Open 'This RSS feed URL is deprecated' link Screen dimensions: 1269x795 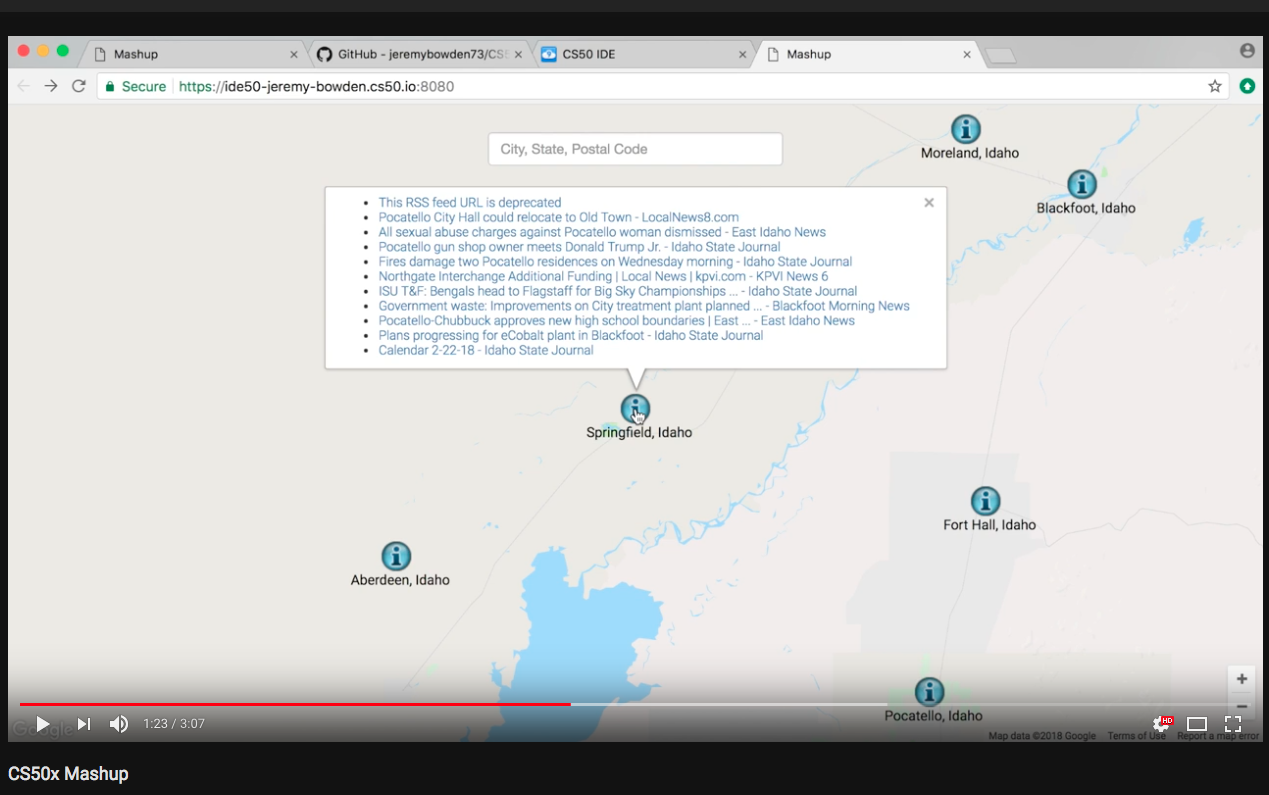point(470,202)
